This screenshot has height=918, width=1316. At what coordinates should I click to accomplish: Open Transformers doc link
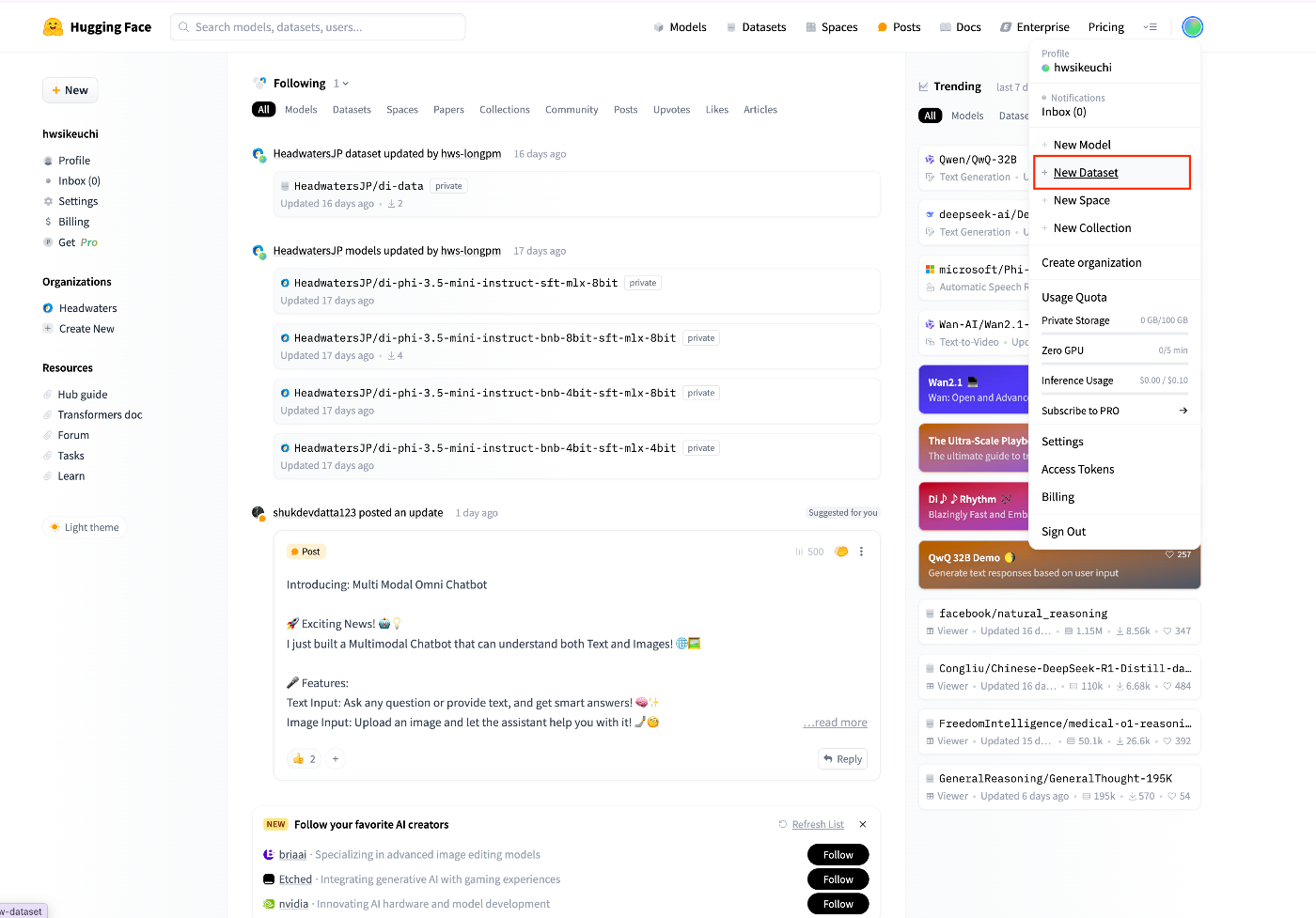[x=100, y=415]
